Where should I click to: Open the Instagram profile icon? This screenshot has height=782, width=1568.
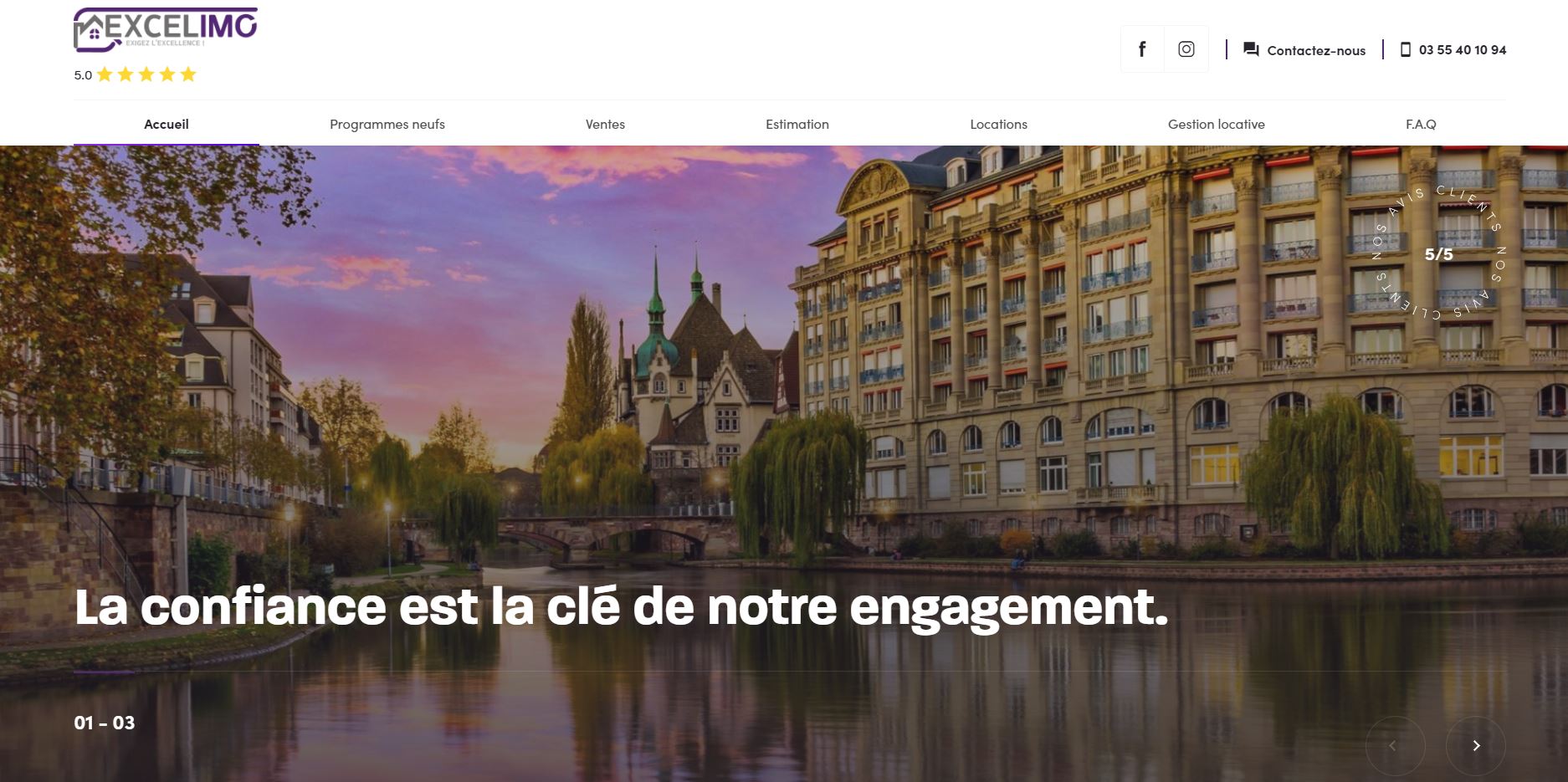coord(1186,49)
